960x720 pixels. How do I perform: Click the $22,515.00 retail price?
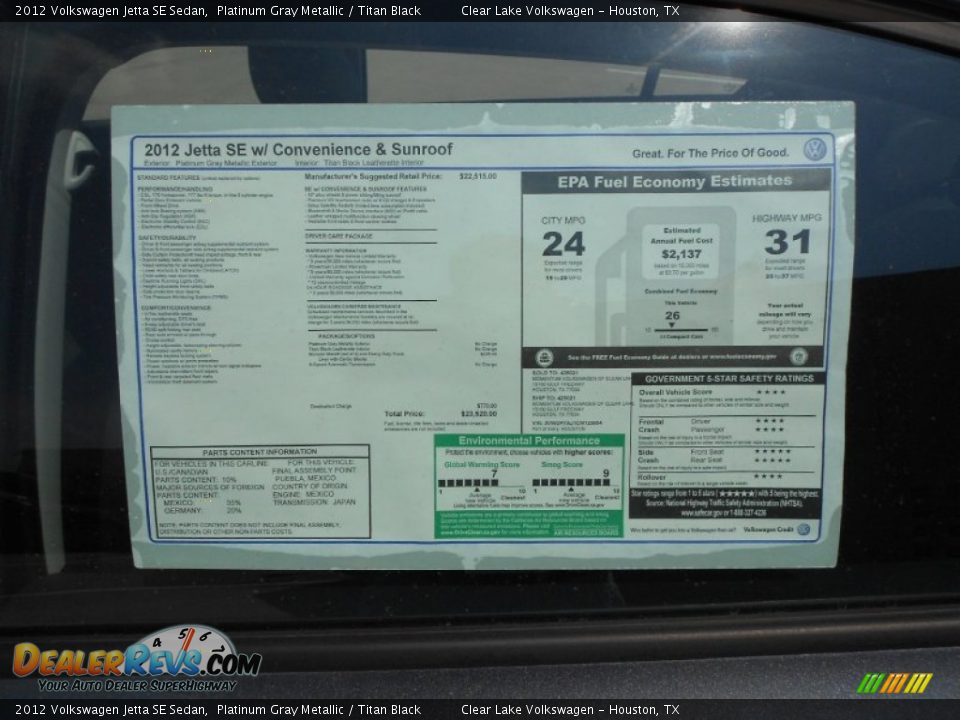pyautogui.click(x=478, y=176)
